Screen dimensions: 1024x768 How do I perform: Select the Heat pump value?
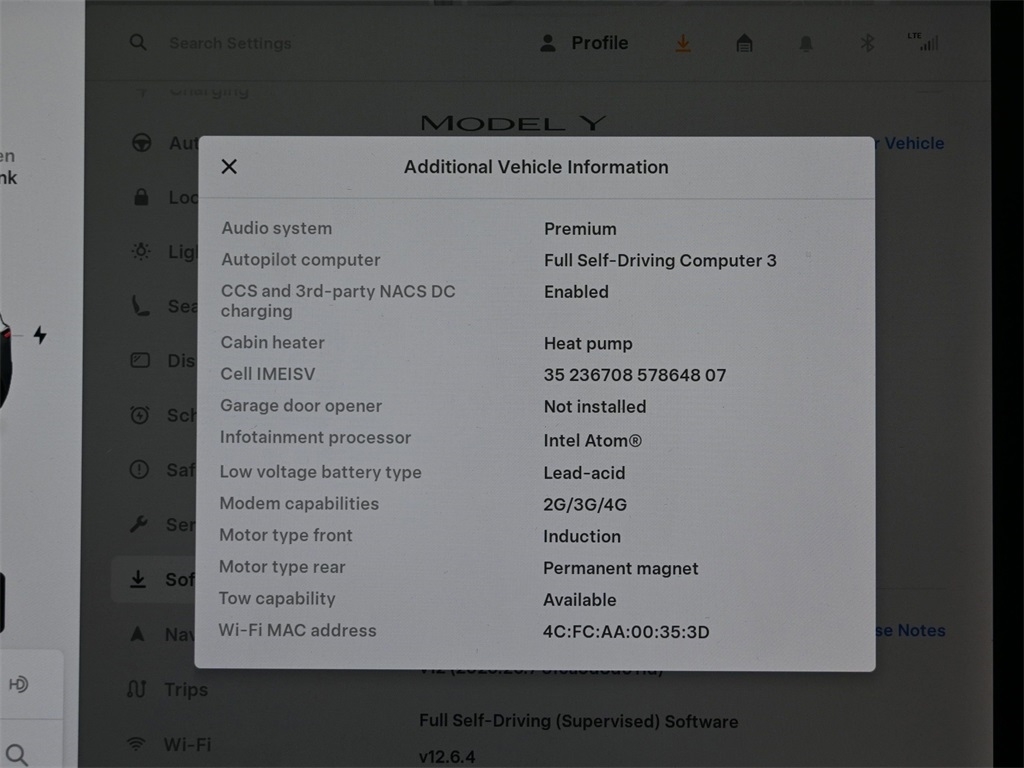(588, 344)
